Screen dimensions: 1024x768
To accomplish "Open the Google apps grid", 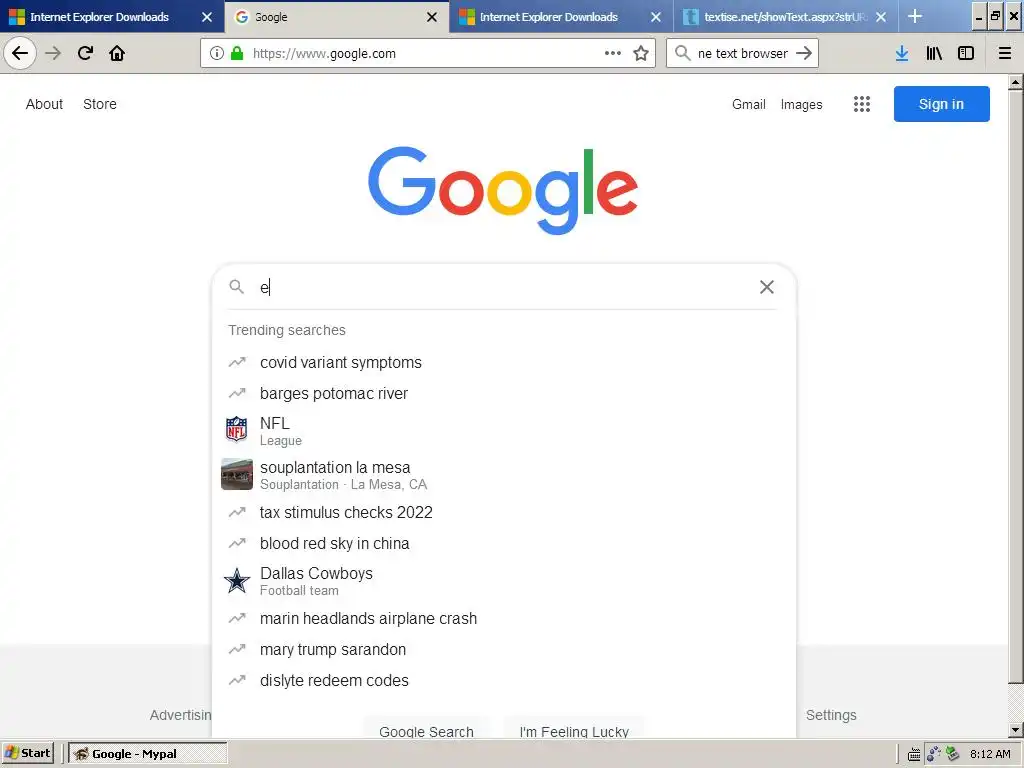I will point(861,104).
